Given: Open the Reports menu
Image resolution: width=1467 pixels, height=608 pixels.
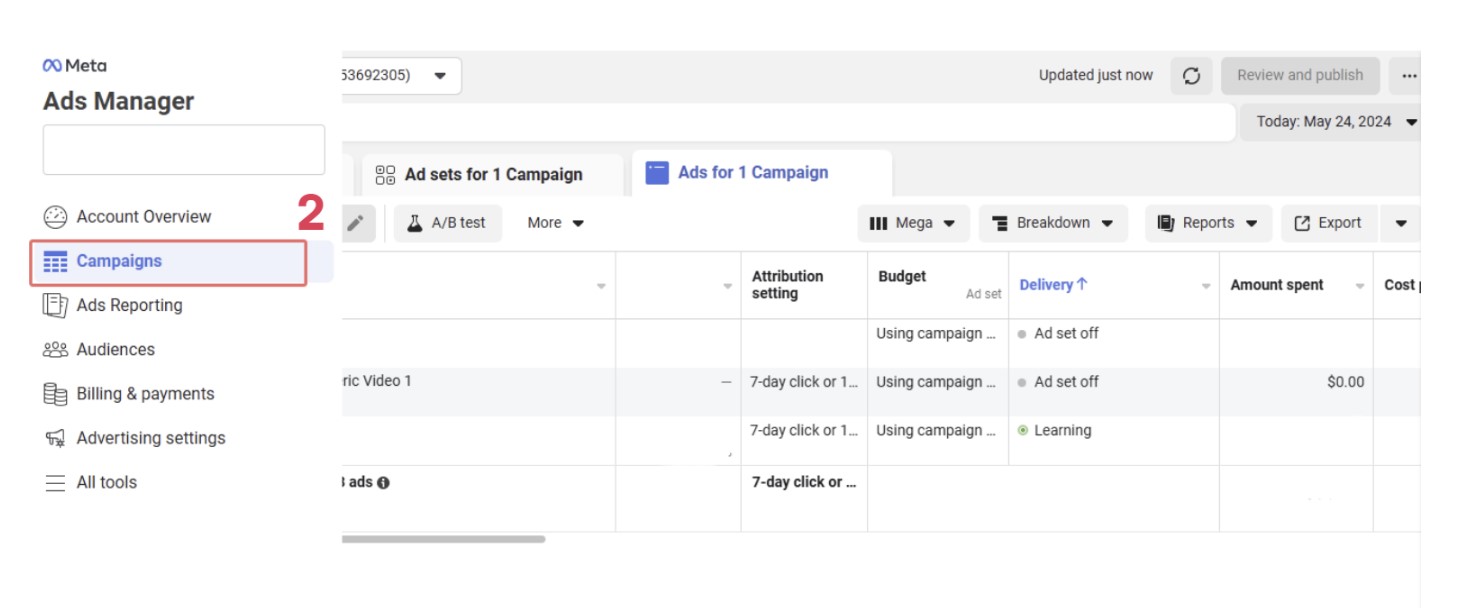Looking at the screenshot, I should click(x=1208, y=222).
